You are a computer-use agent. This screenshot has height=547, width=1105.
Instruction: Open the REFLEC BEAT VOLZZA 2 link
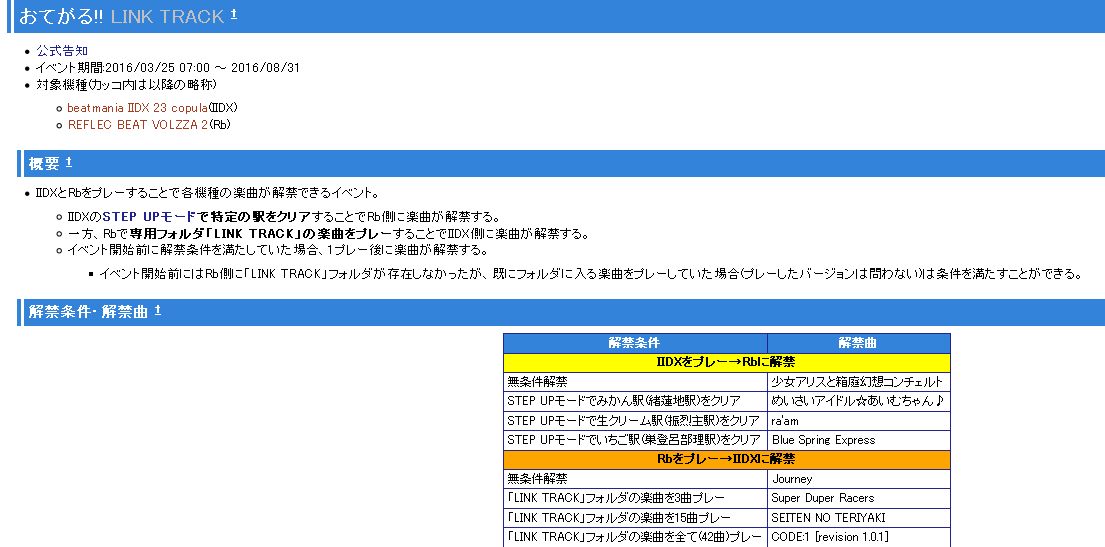[x=137, y=125]
